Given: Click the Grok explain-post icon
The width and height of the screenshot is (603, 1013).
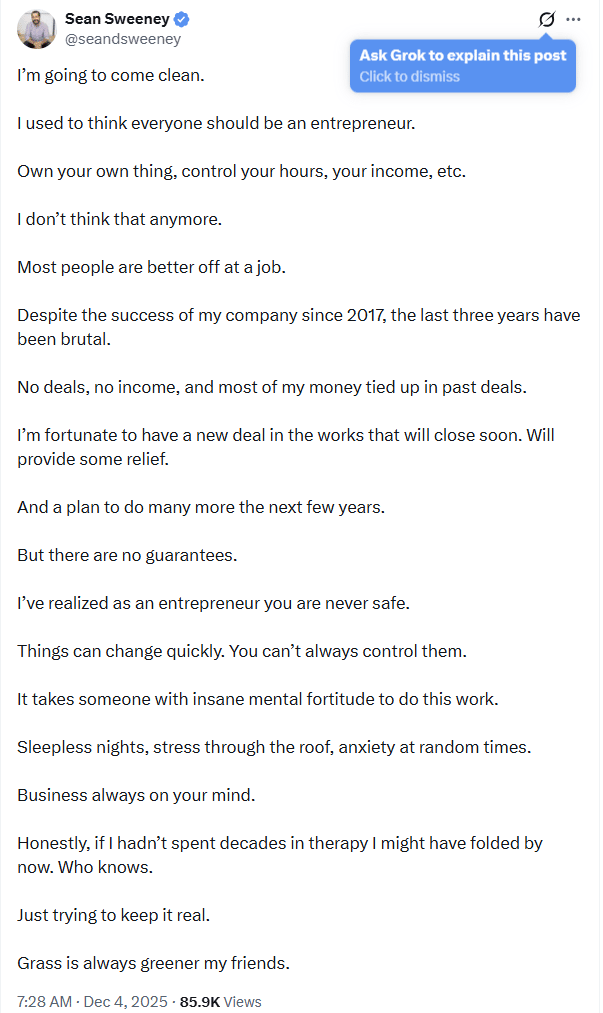Looking at the screenshot, I should point(546,19).
